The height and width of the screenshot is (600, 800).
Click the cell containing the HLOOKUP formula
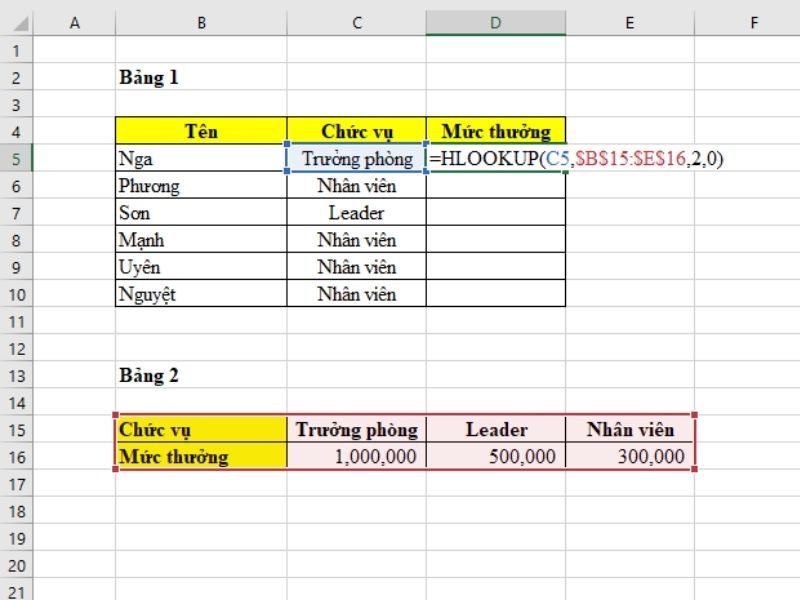click(495, 159)
